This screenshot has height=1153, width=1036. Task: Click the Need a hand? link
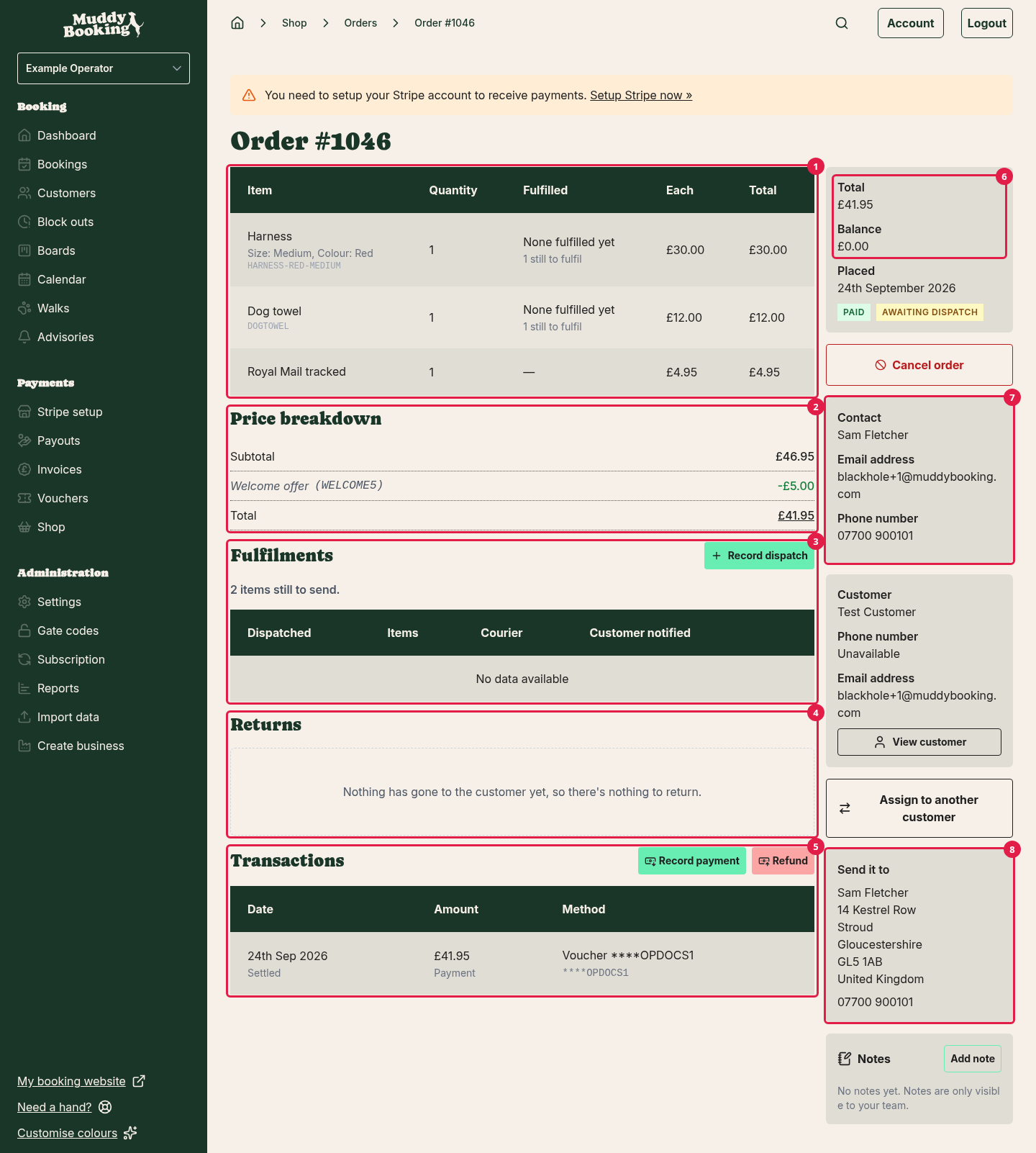point(55,1107)
